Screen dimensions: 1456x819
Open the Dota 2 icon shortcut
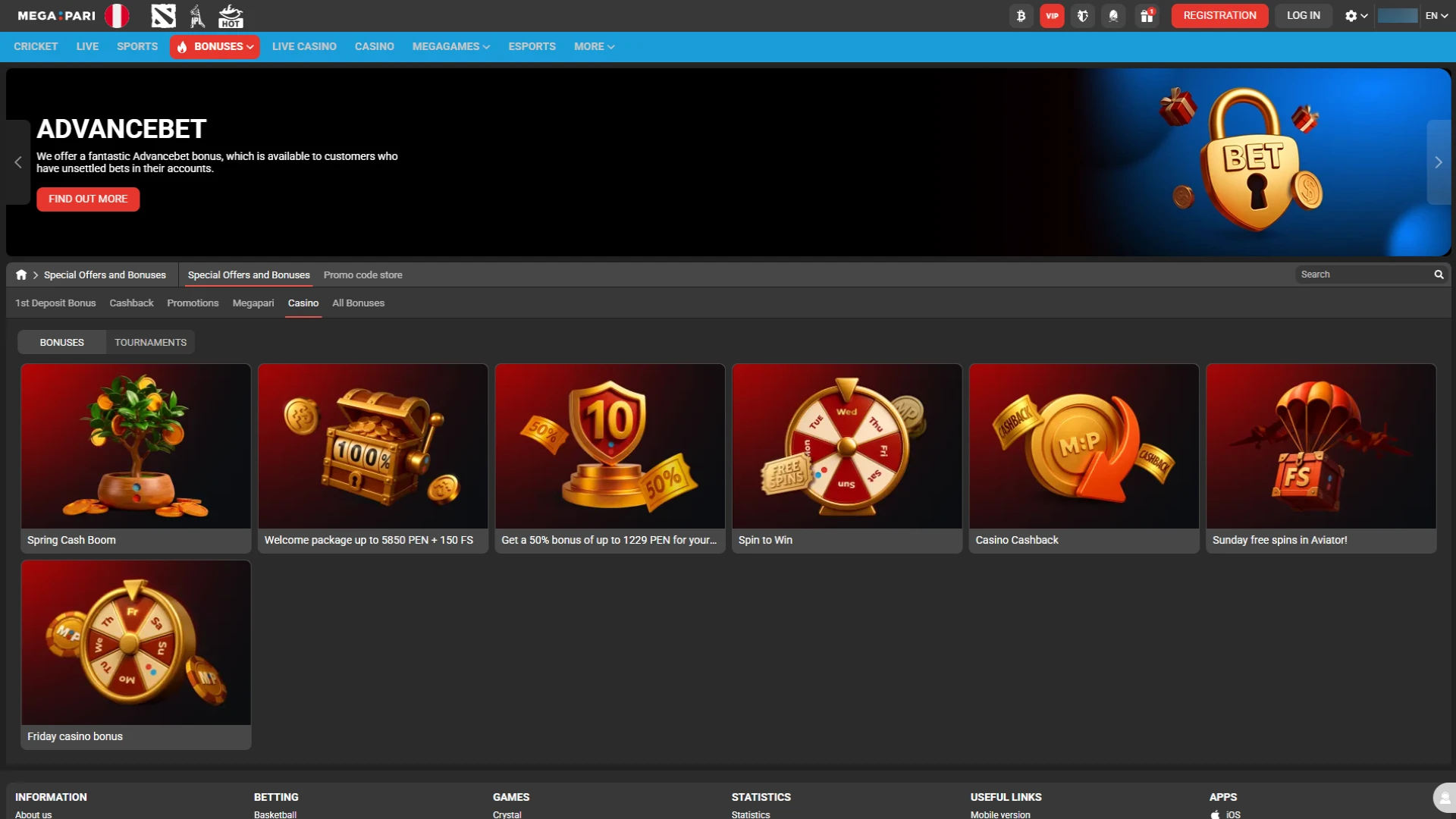163,16
